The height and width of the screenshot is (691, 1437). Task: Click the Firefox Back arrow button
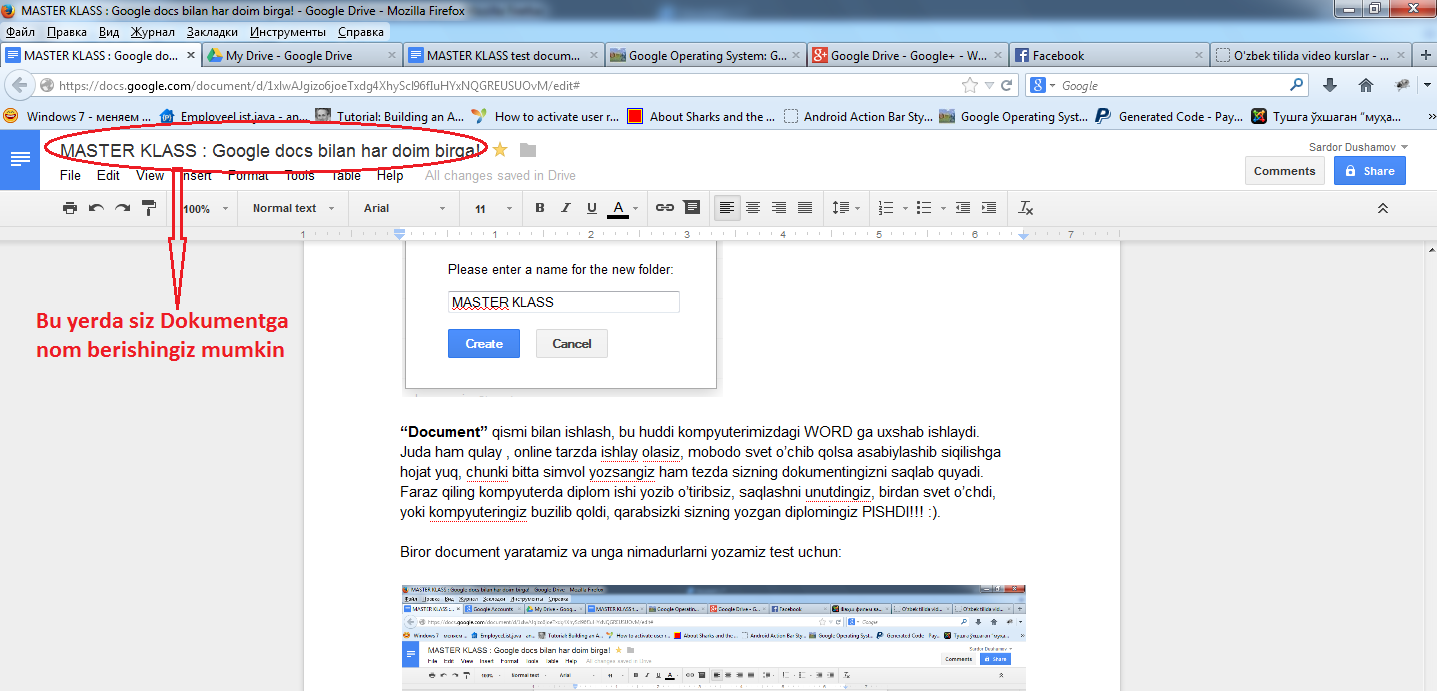point(22,85)
